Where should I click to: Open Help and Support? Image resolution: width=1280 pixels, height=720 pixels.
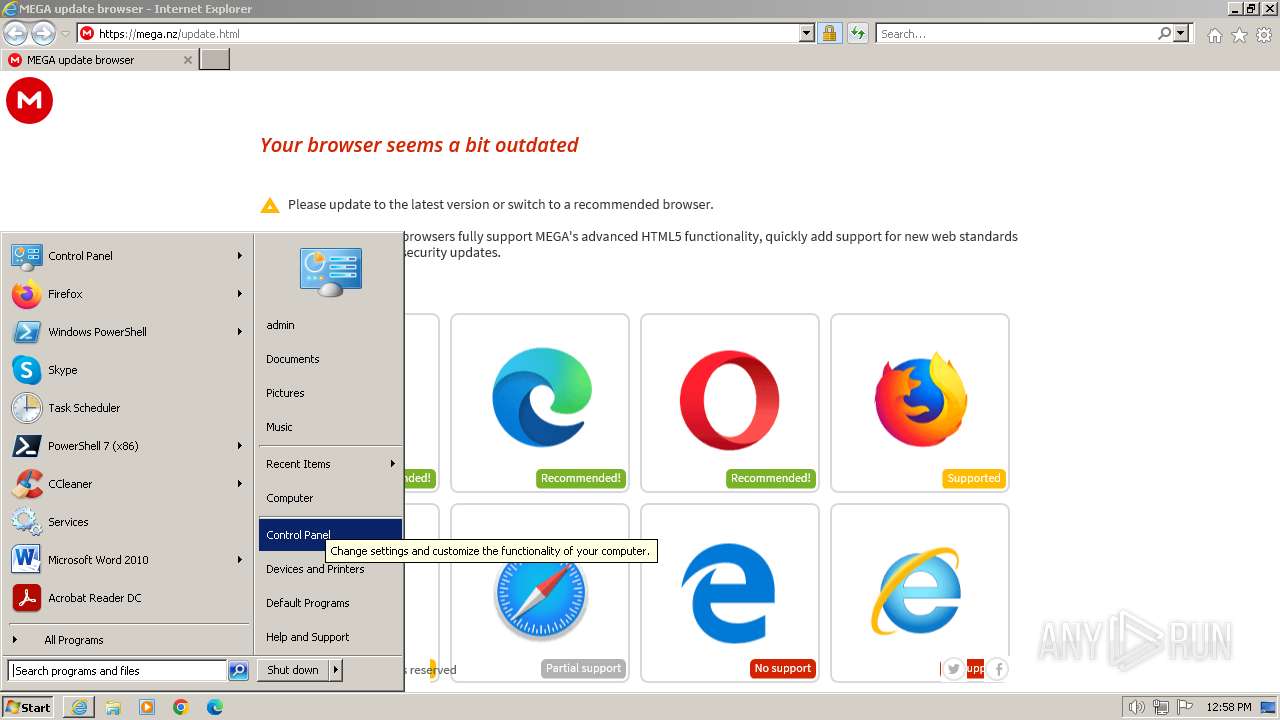coord(330,637)
